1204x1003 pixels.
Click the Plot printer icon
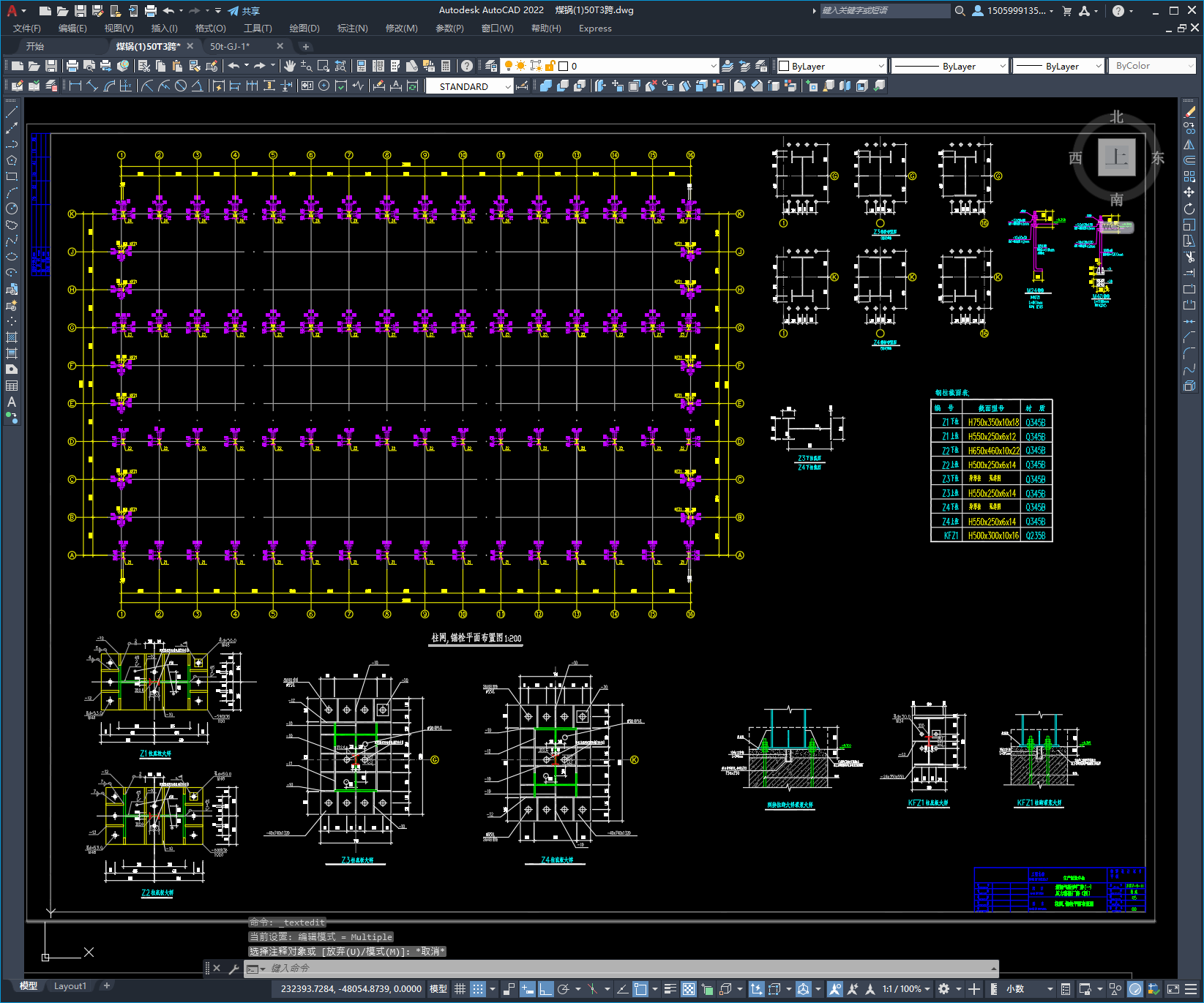(72, 66)
